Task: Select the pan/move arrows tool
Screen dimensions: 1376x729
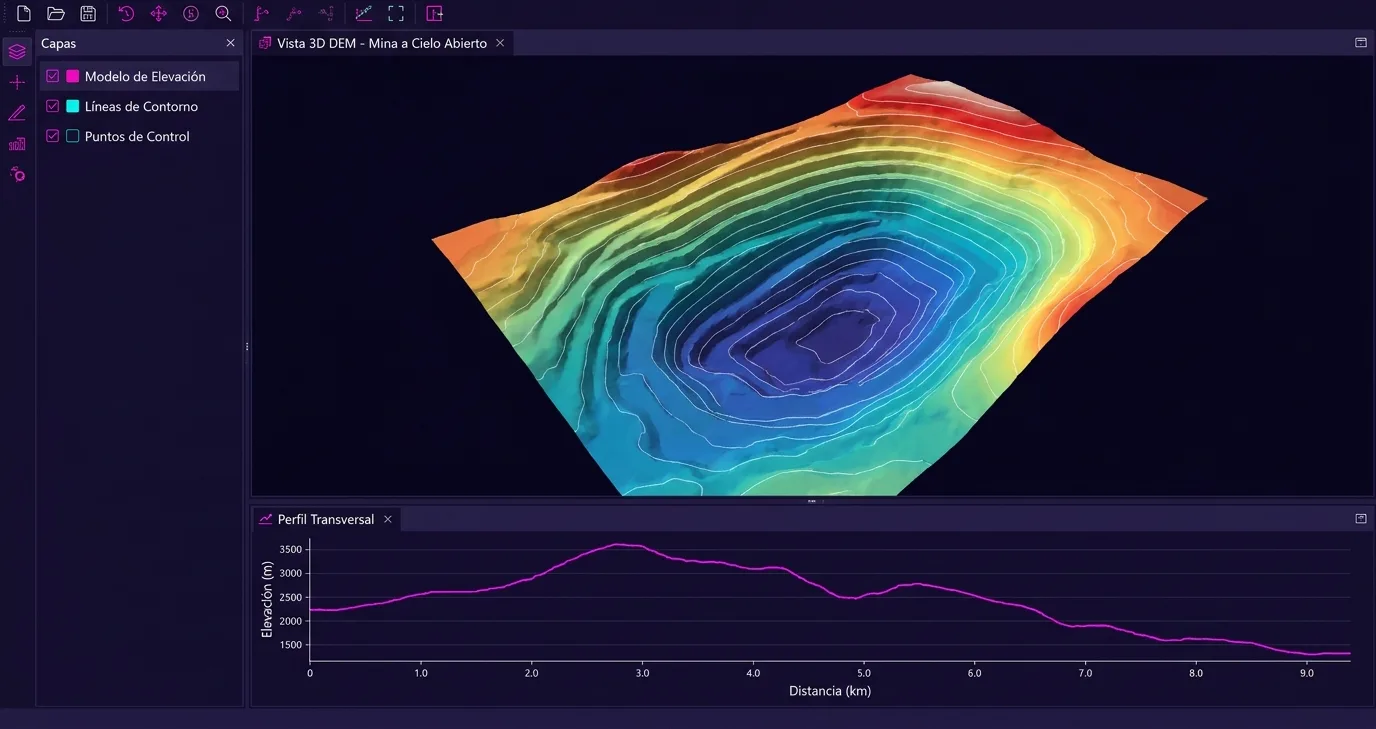Action: (158, 14)
